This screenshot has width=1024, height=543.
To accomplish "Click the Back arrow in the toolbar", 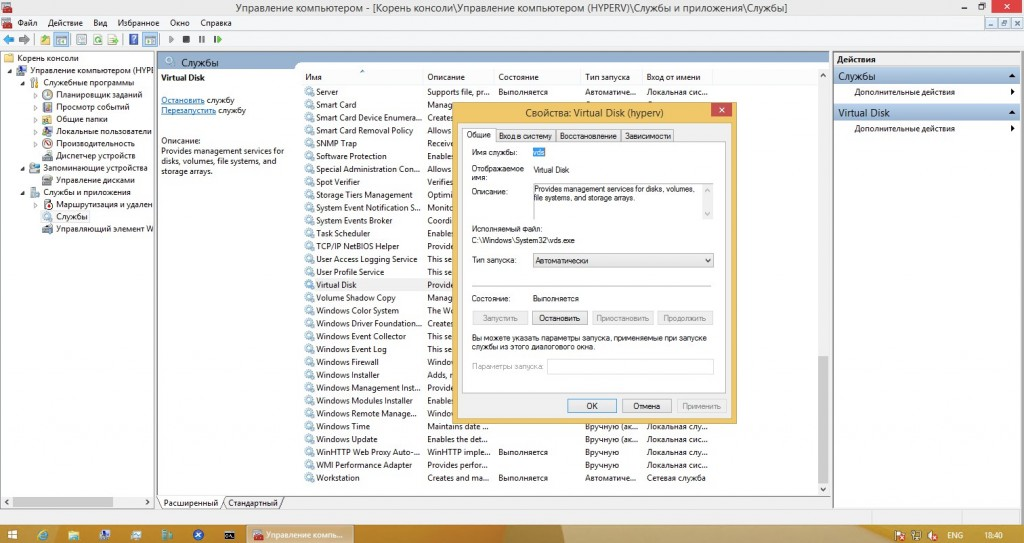I will tap(9, 39).
